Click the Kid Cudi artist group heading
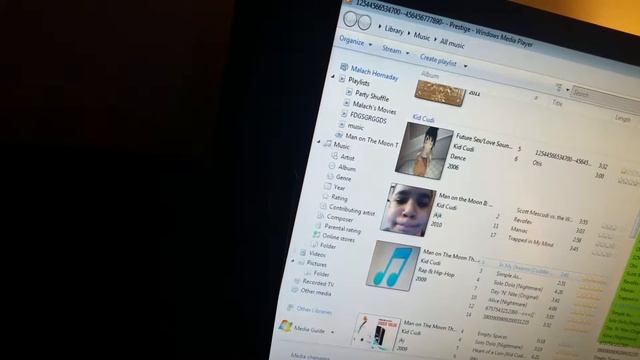 click(x=423, y=119)
